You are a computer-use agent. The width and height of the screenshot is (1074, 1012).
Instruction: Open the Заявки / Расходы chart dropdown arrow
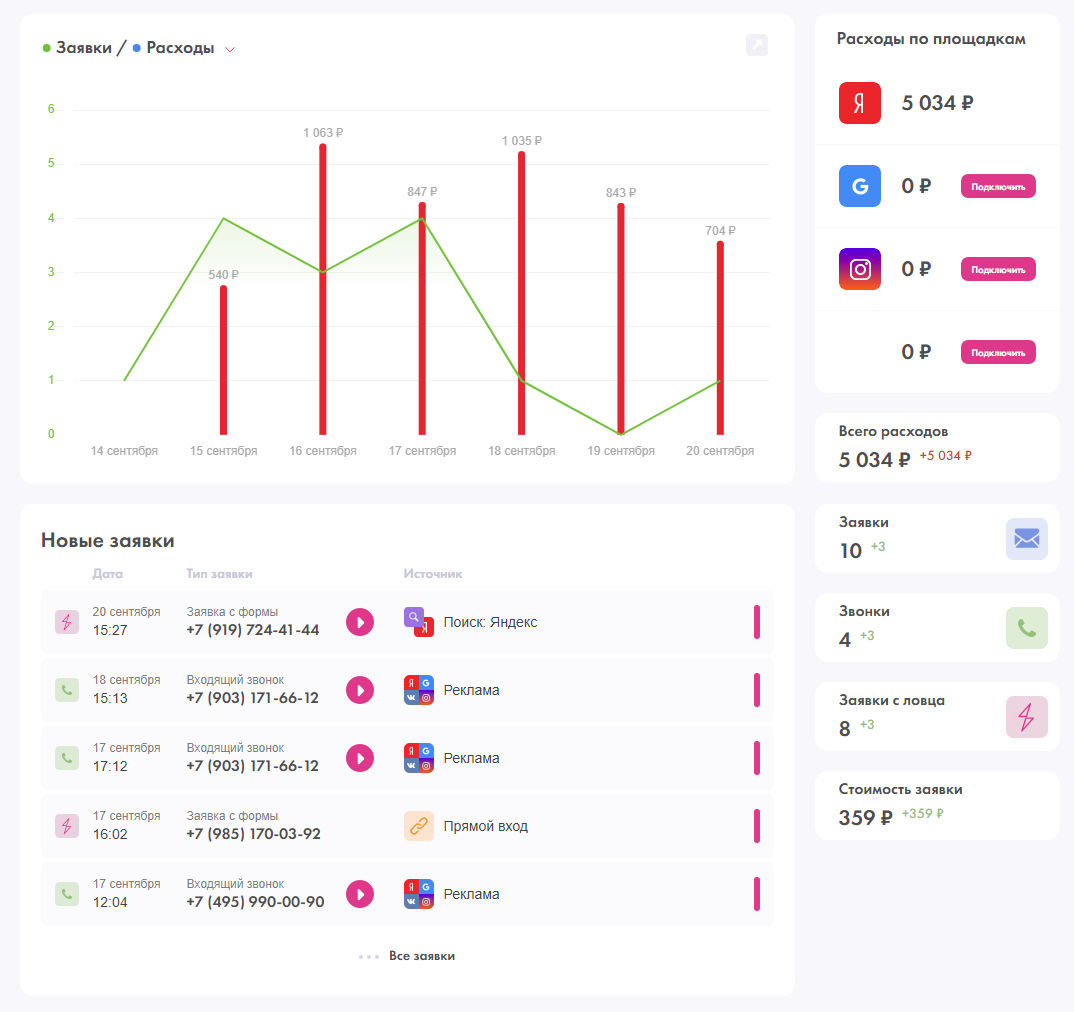pos(230,49)
